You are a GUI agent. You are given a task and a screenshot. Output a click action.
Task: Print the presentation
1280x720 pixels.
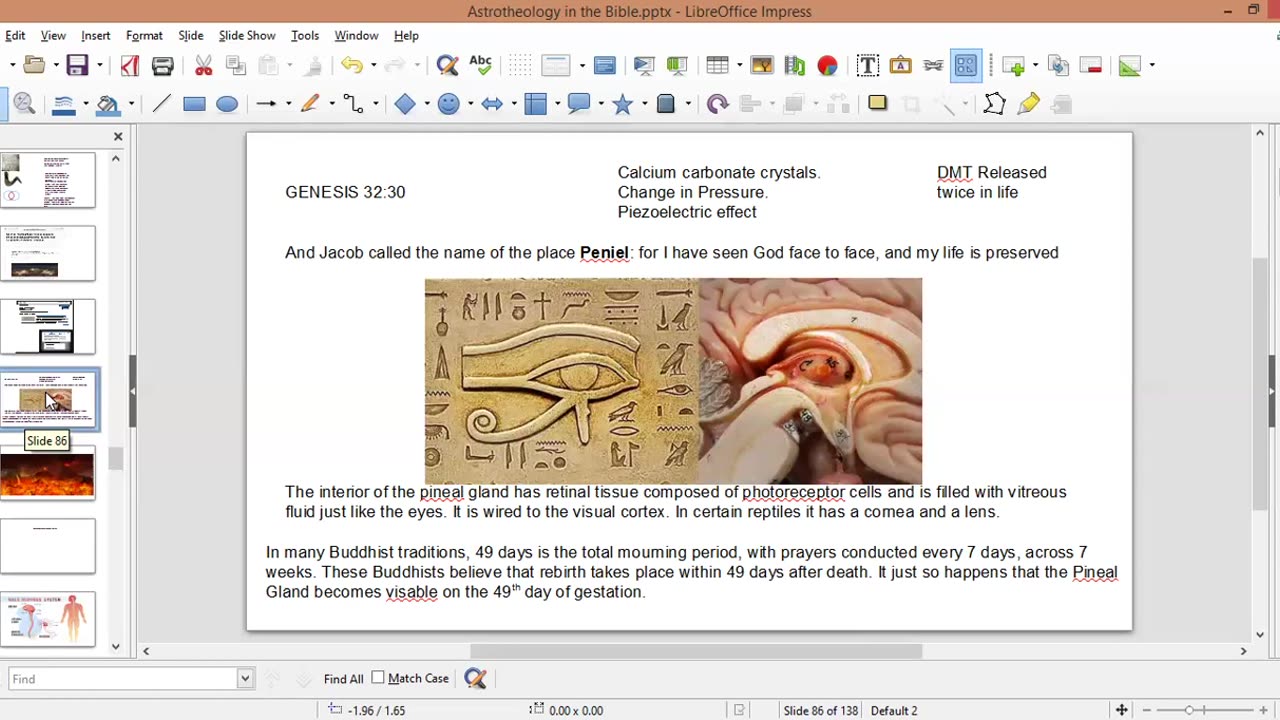(163, 66)
